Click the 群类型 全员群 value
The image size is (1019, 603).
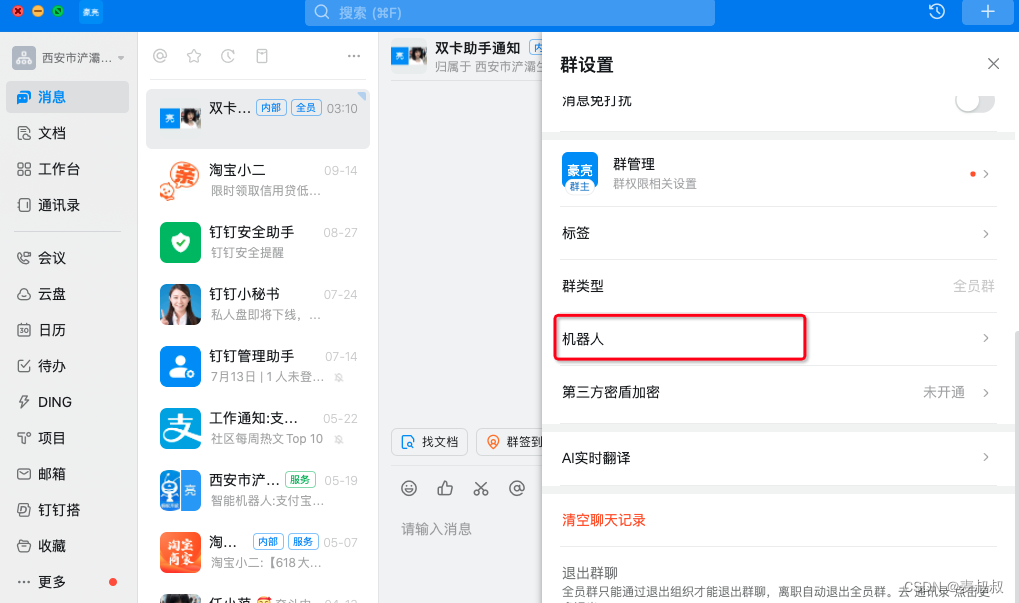(x=974, y=286)
